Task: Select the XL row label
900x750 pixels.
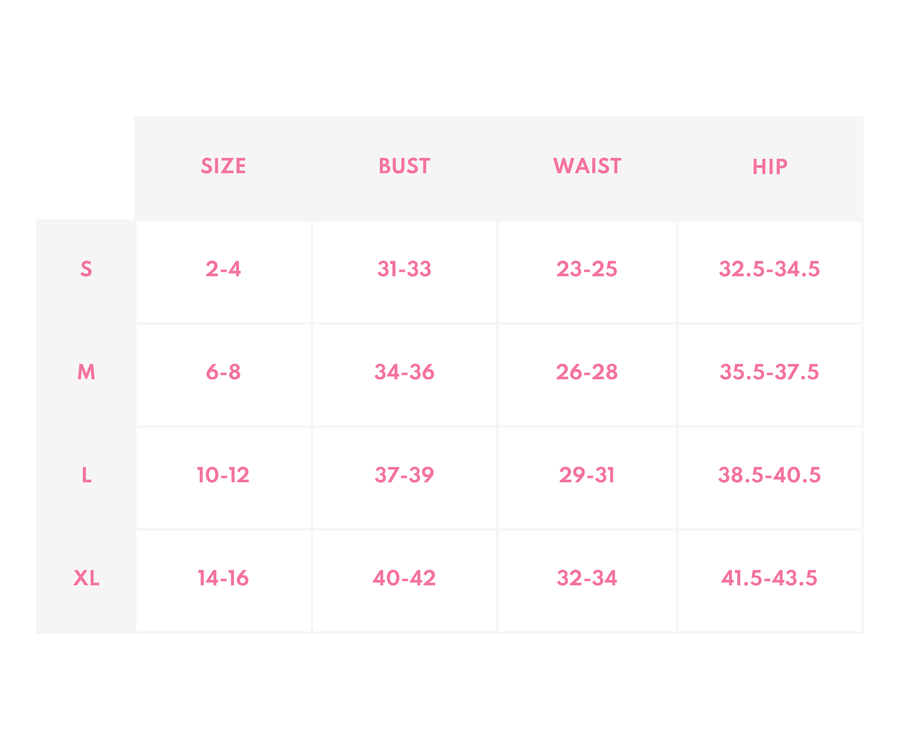Action: coord(86,578)
